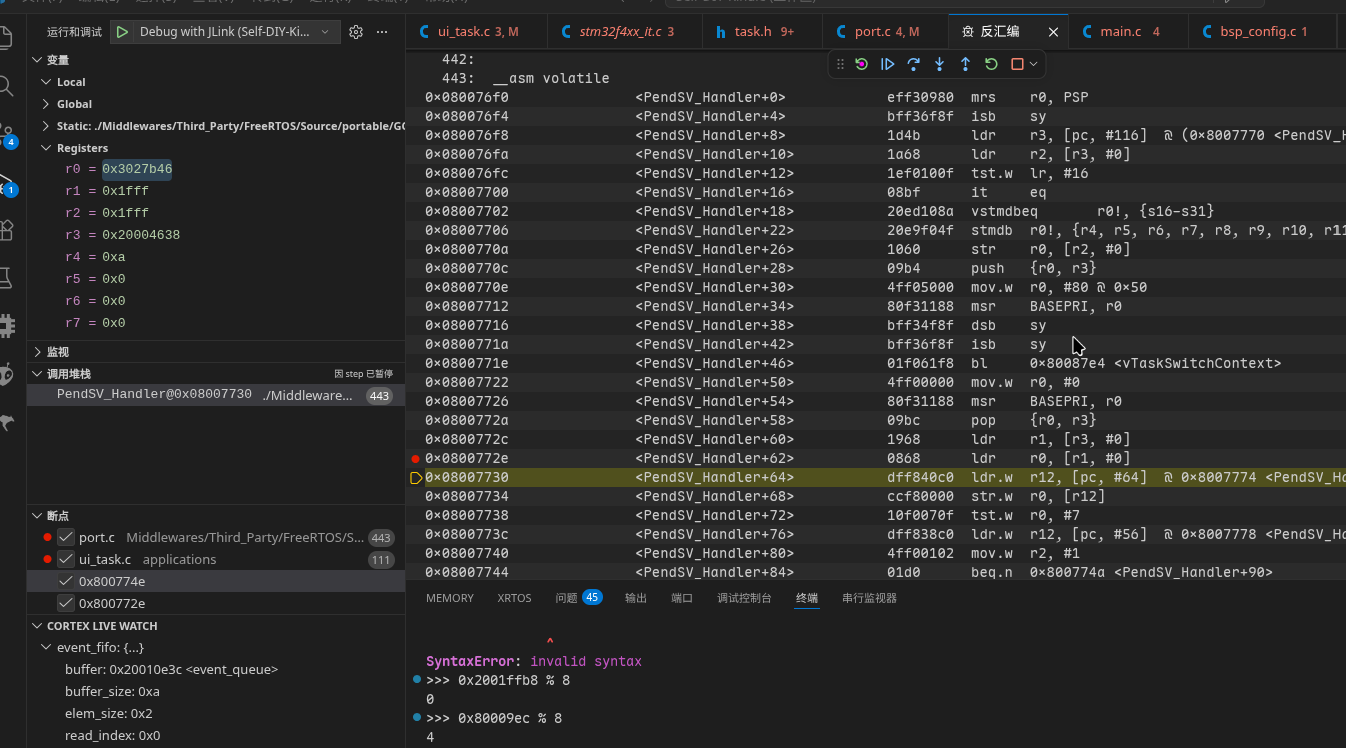Image resolution: width=1346 pixels, height=748 pixels.
Task: Close the disassembly tab
Action: point(1053,32)
